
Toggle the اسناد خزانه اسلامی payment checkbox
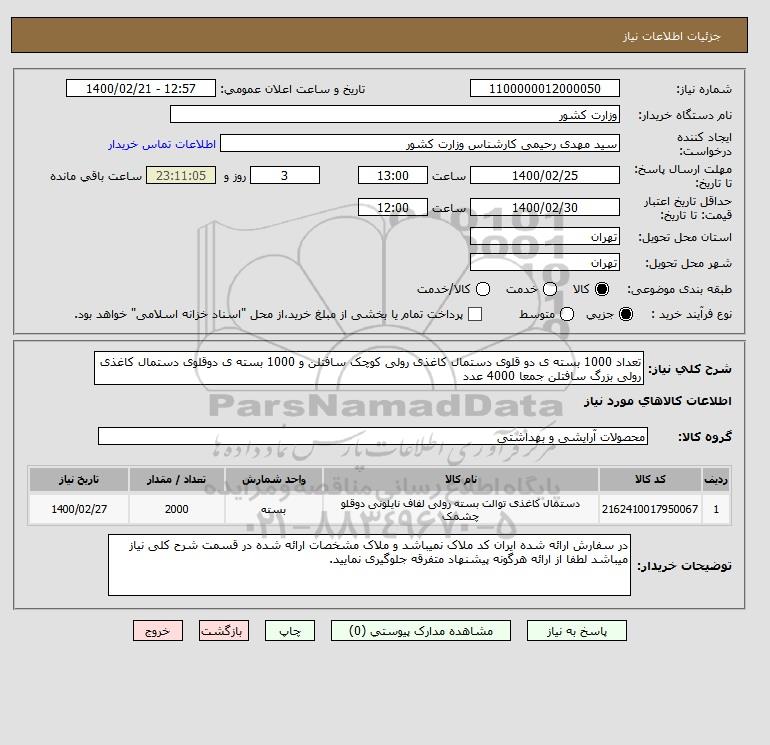[x=475, y=314]
